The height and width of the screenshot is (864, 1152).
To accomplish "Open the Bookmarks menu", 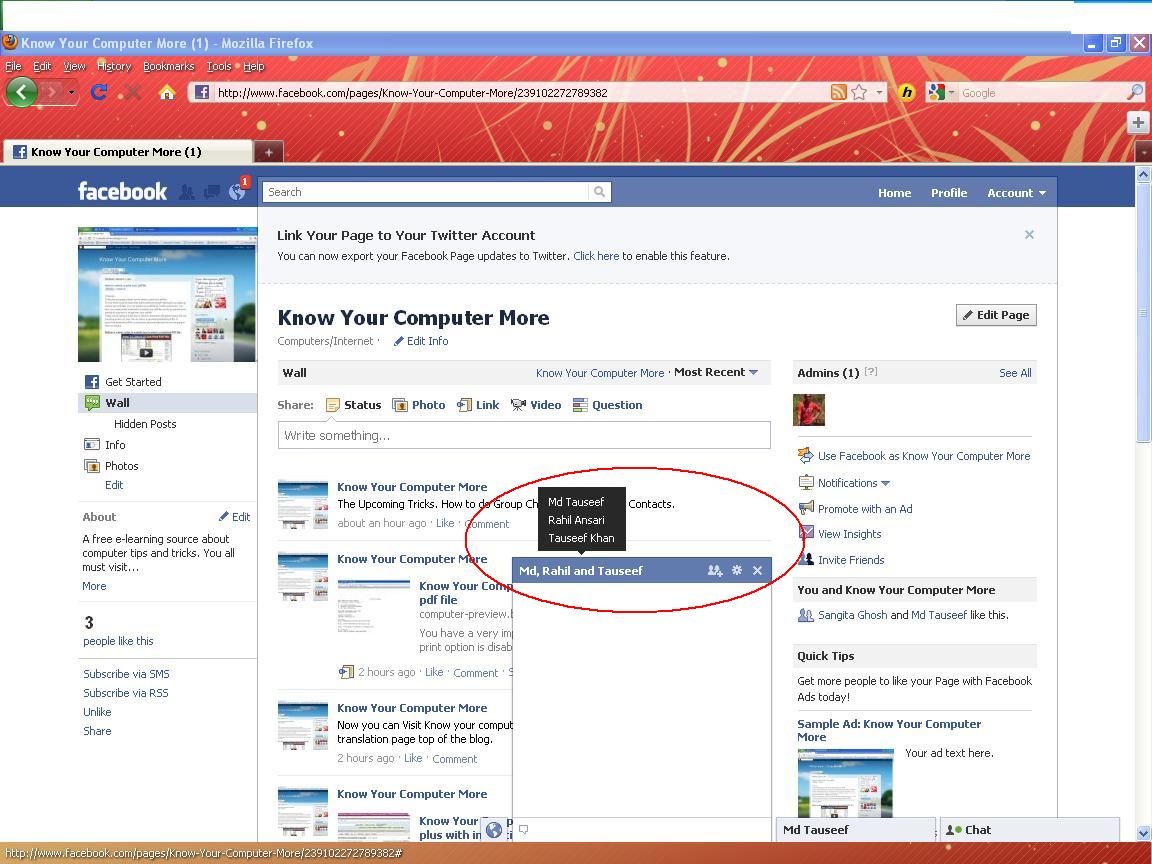I will click(x=168, y=66).
